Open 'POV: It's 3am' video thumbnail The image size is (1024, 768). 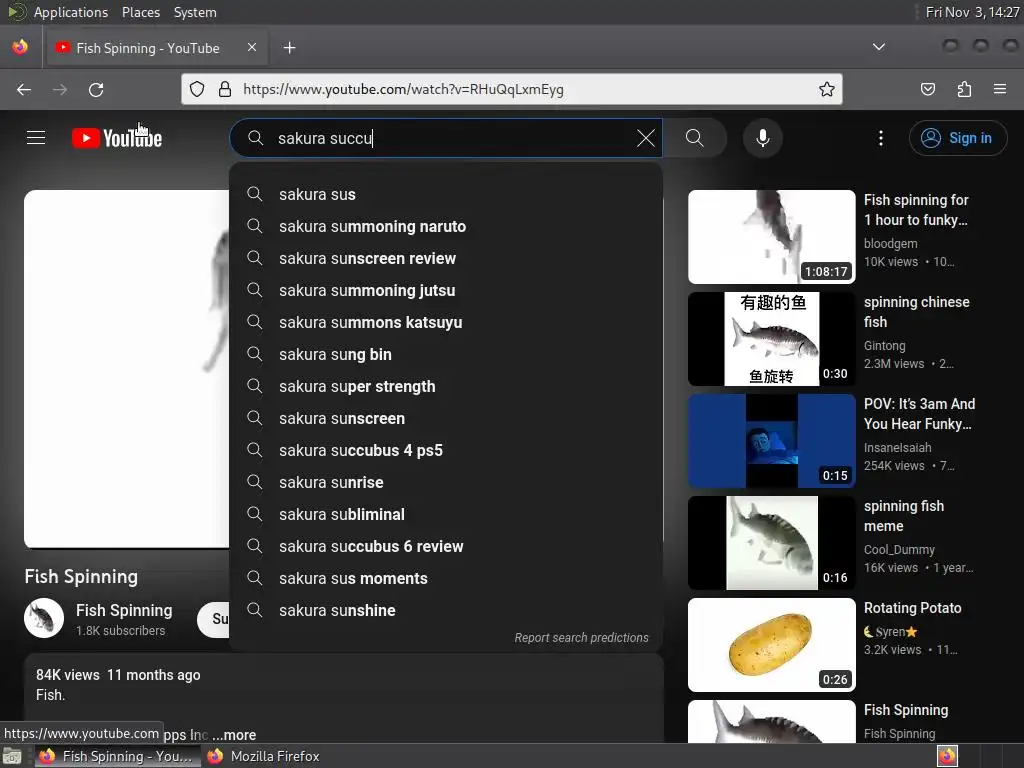click(771, 440)
